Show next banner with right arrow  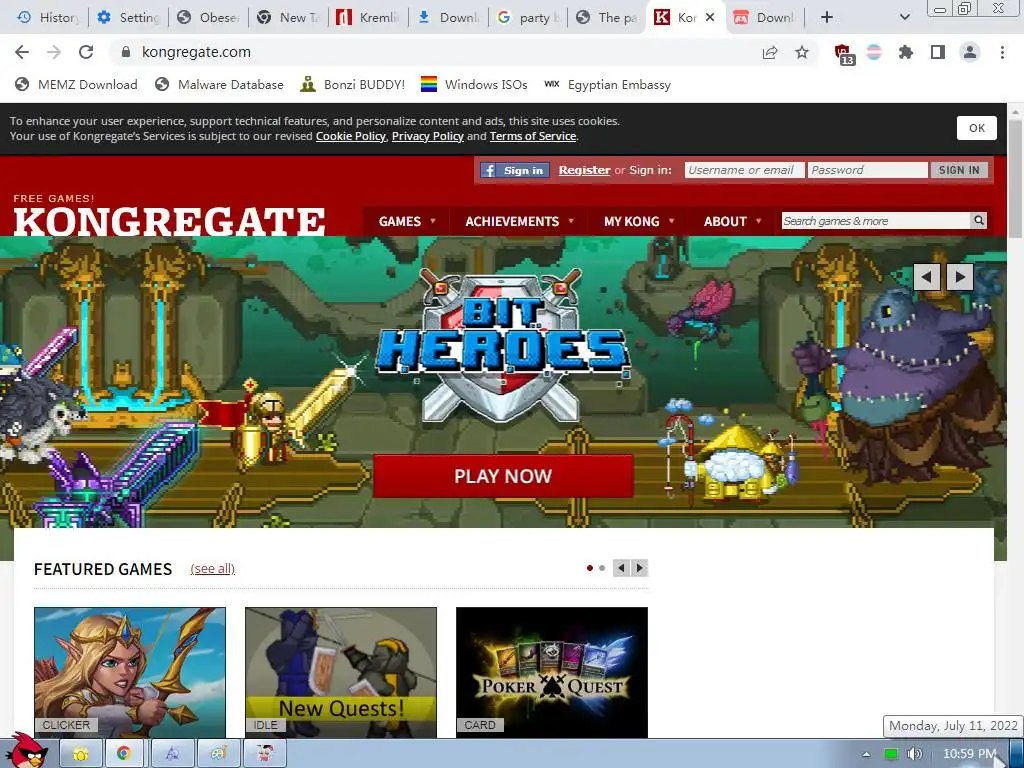point(959,277)
